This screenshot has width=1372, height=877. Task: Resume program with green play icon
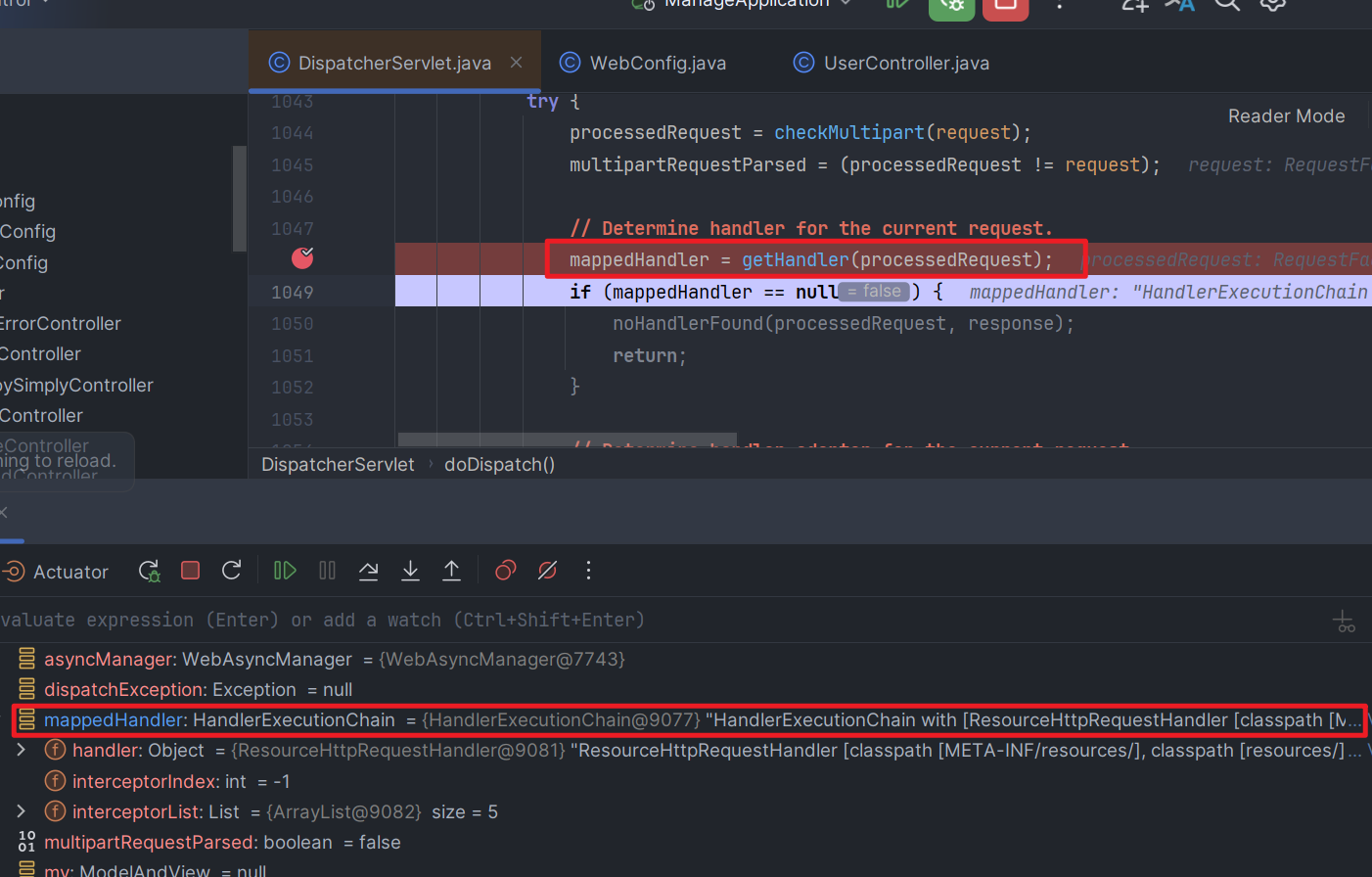pyautogui.click(x=285, y=571)
